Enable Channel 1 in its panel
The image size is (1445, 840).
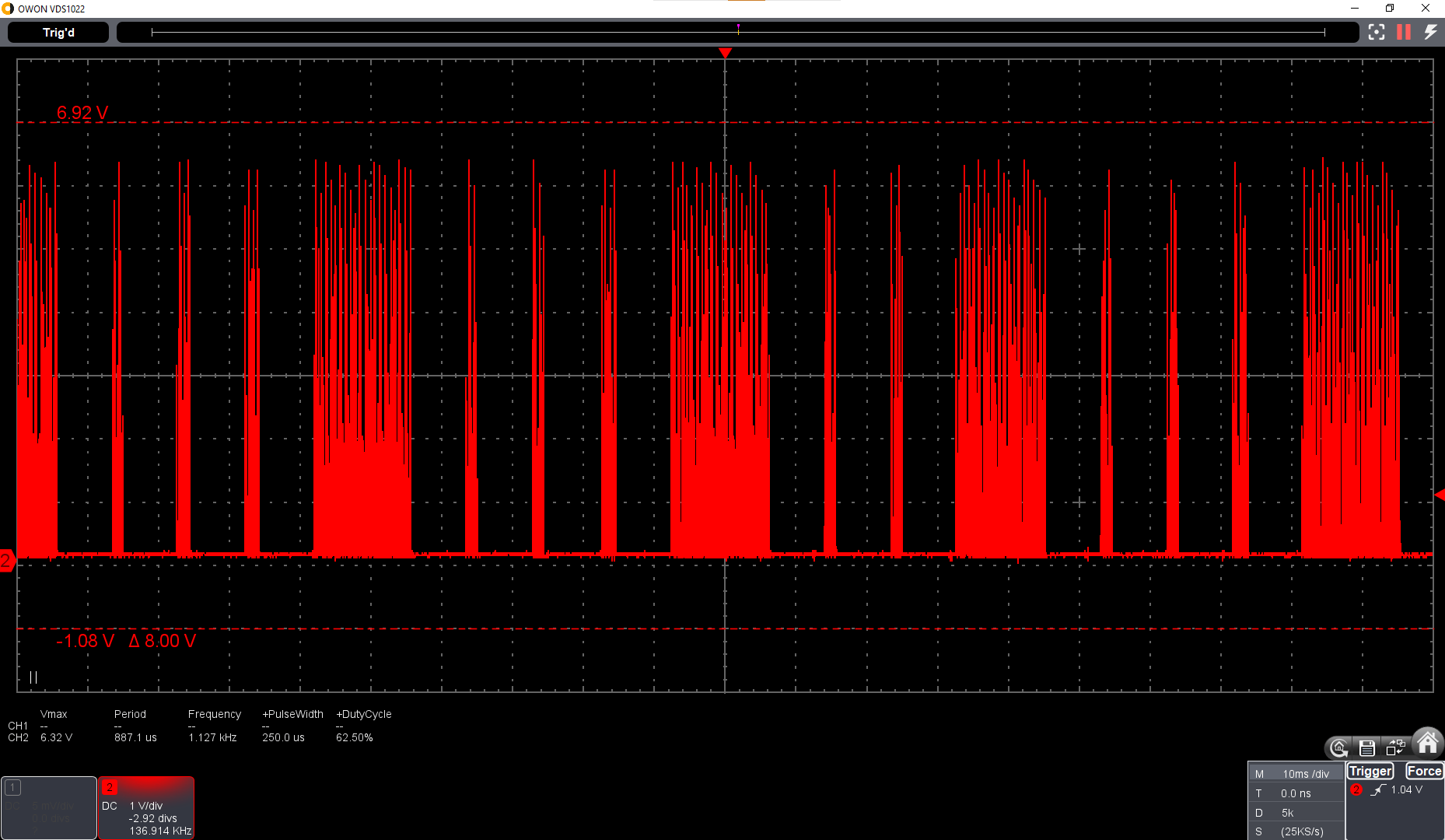pyautogui.click(x=13, y=787)
